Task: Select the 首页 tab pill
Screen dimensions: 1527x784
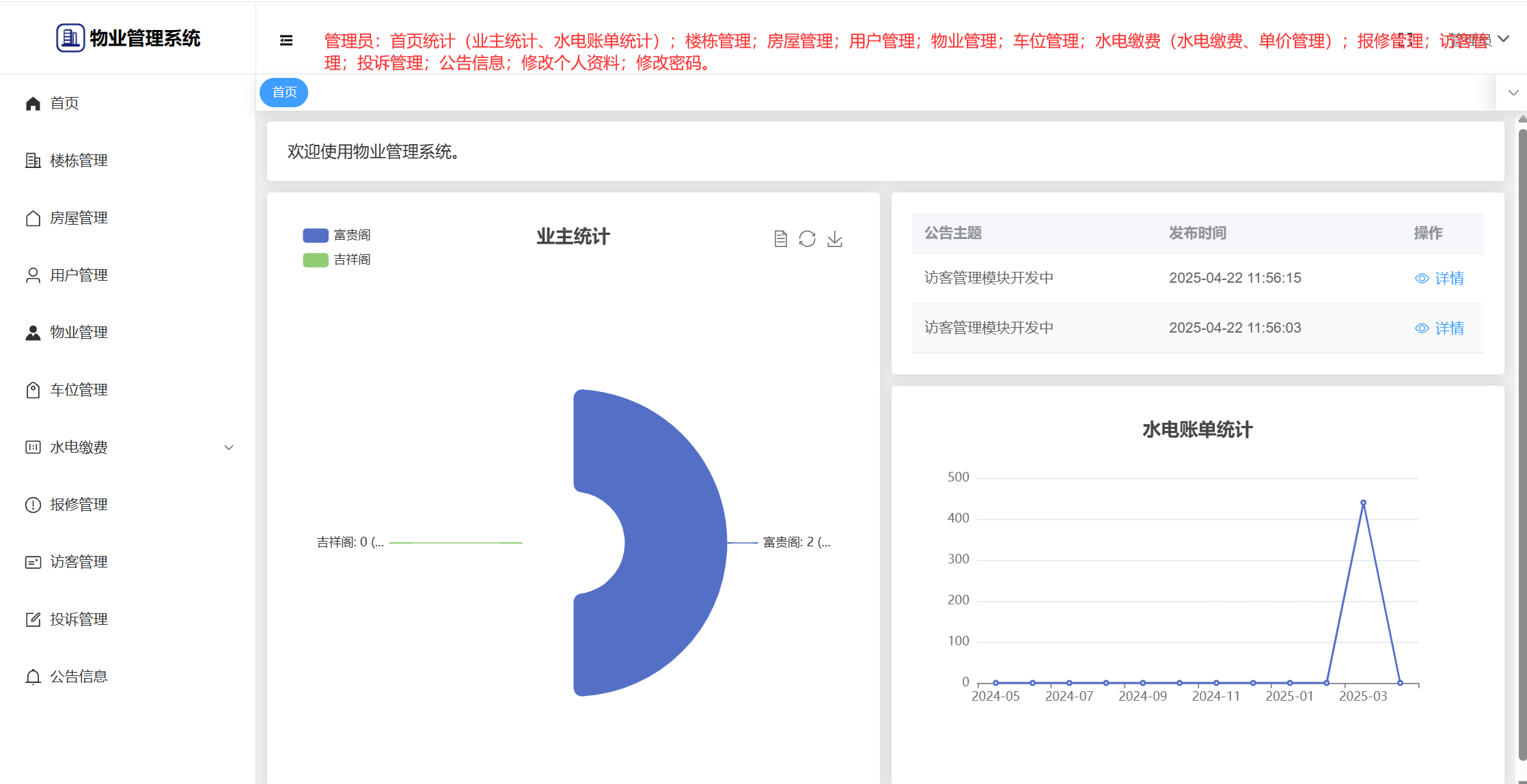Action: coord(284,92)
